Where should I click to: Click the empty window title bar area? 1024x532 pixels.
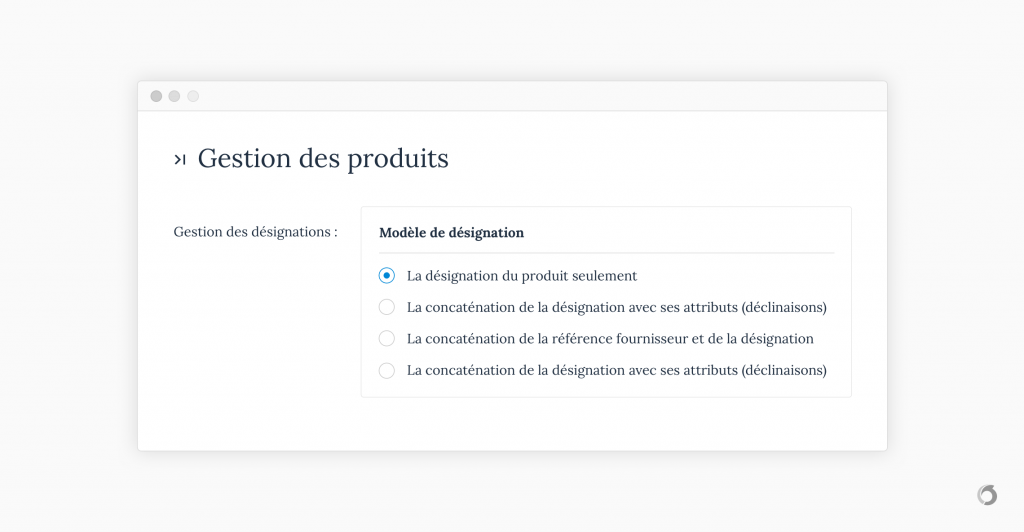point(542,96)
